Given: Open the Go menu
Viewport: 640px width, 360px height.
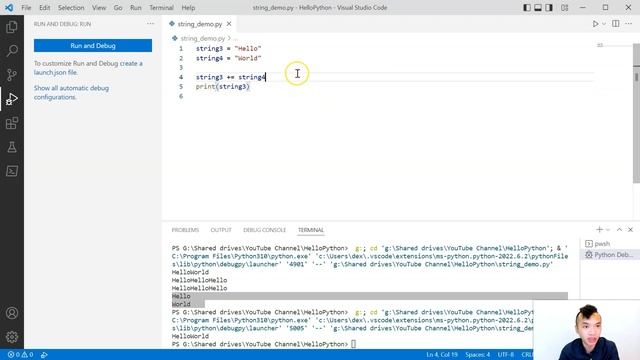Looking at the screenshot, I should 118,8.
